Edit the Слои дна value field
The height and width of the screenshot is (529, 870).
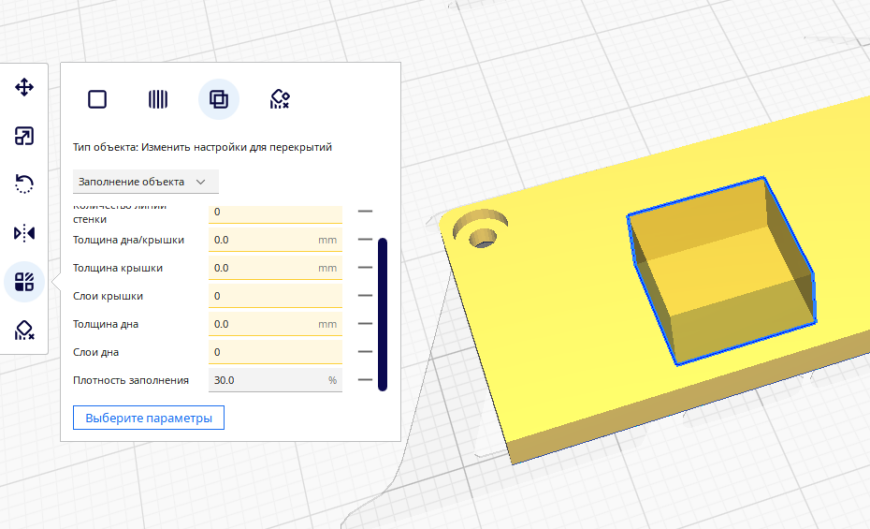pos(275,352)
